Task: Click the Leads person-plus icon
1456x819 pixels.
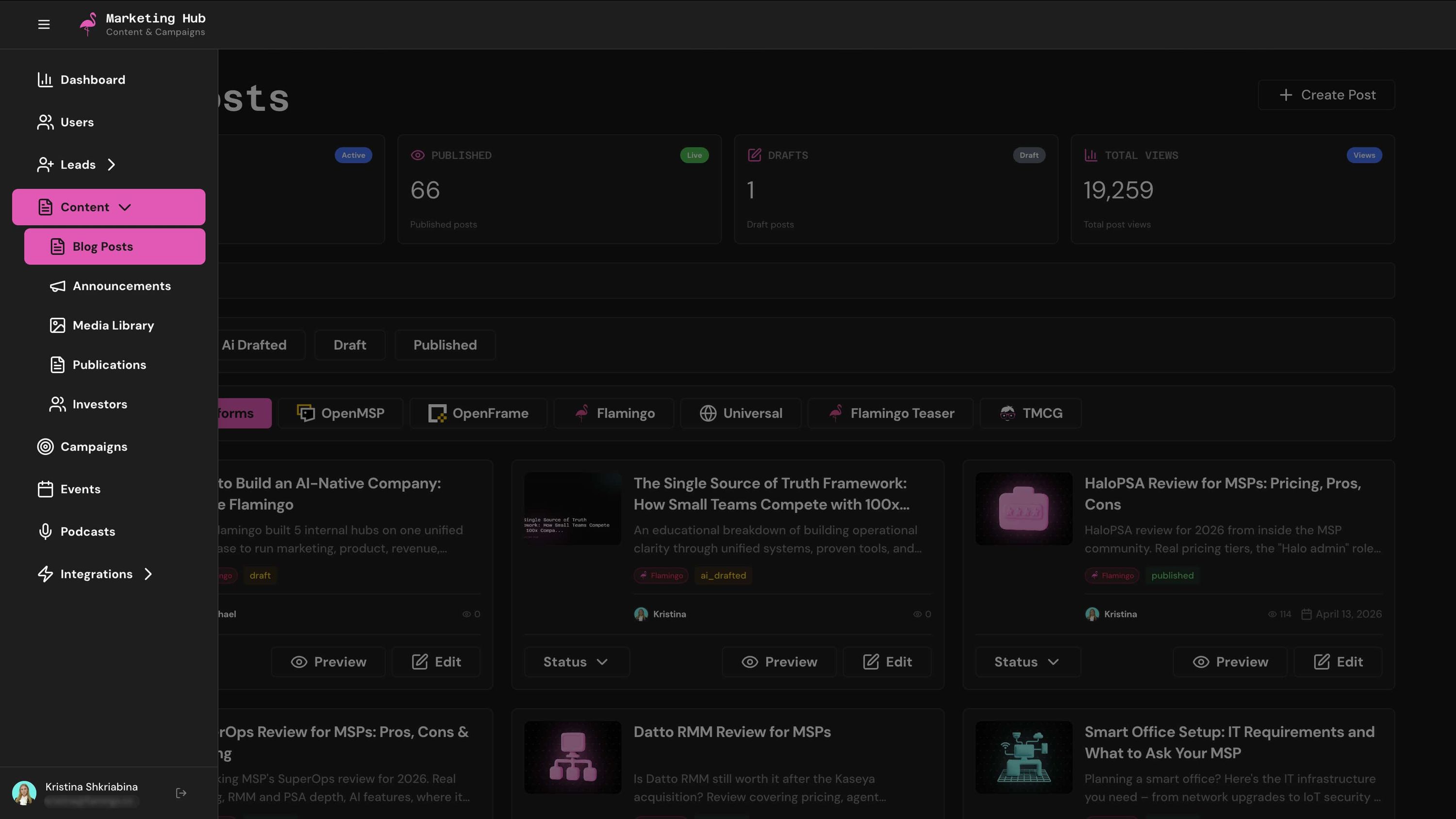Action: 45,164
